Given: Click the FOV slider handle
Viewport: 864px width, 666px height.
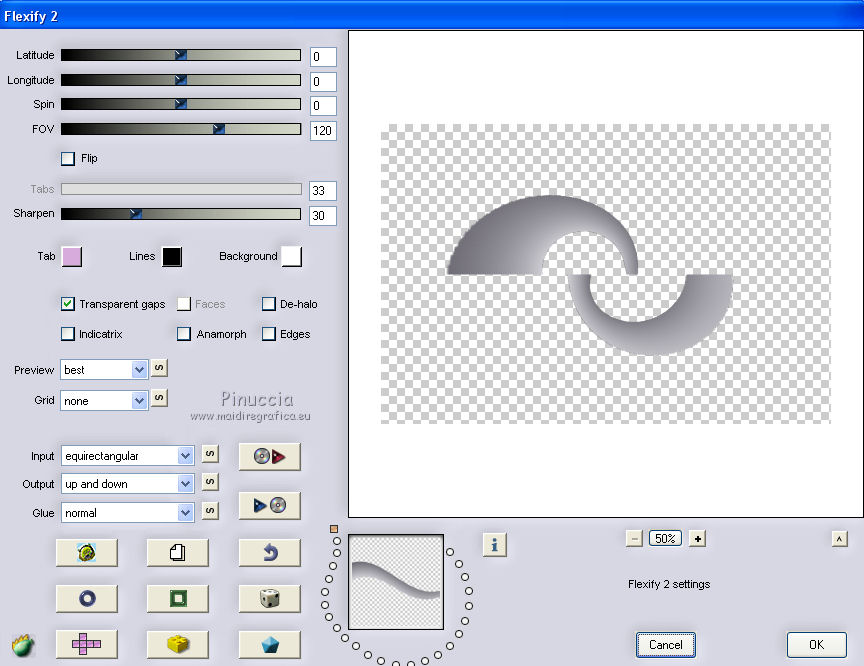Looking at the screenshot, I should pyautogui.click(x=219, y=129).
